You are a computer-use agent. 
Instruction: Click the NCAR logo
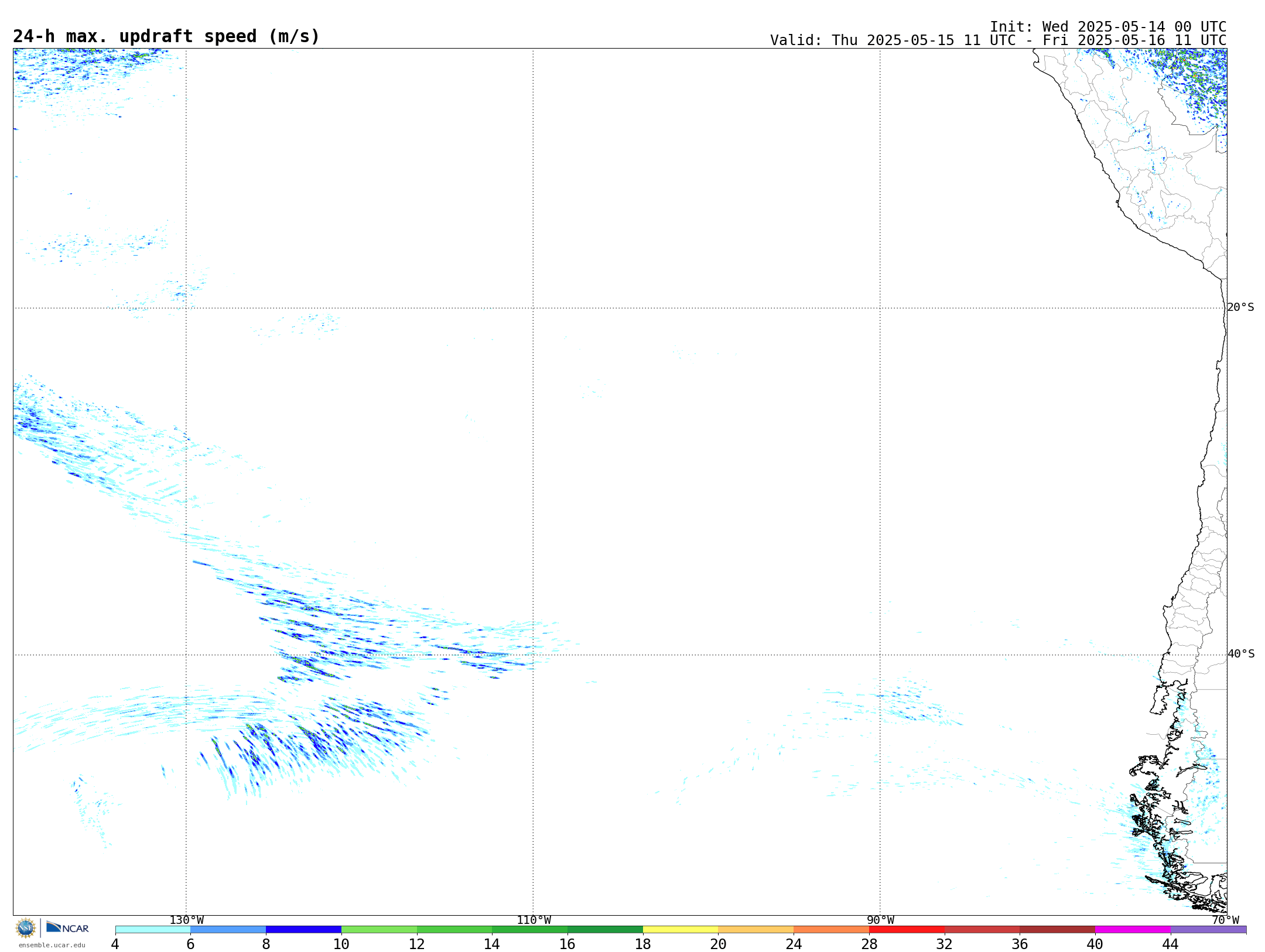click(67, 927)
